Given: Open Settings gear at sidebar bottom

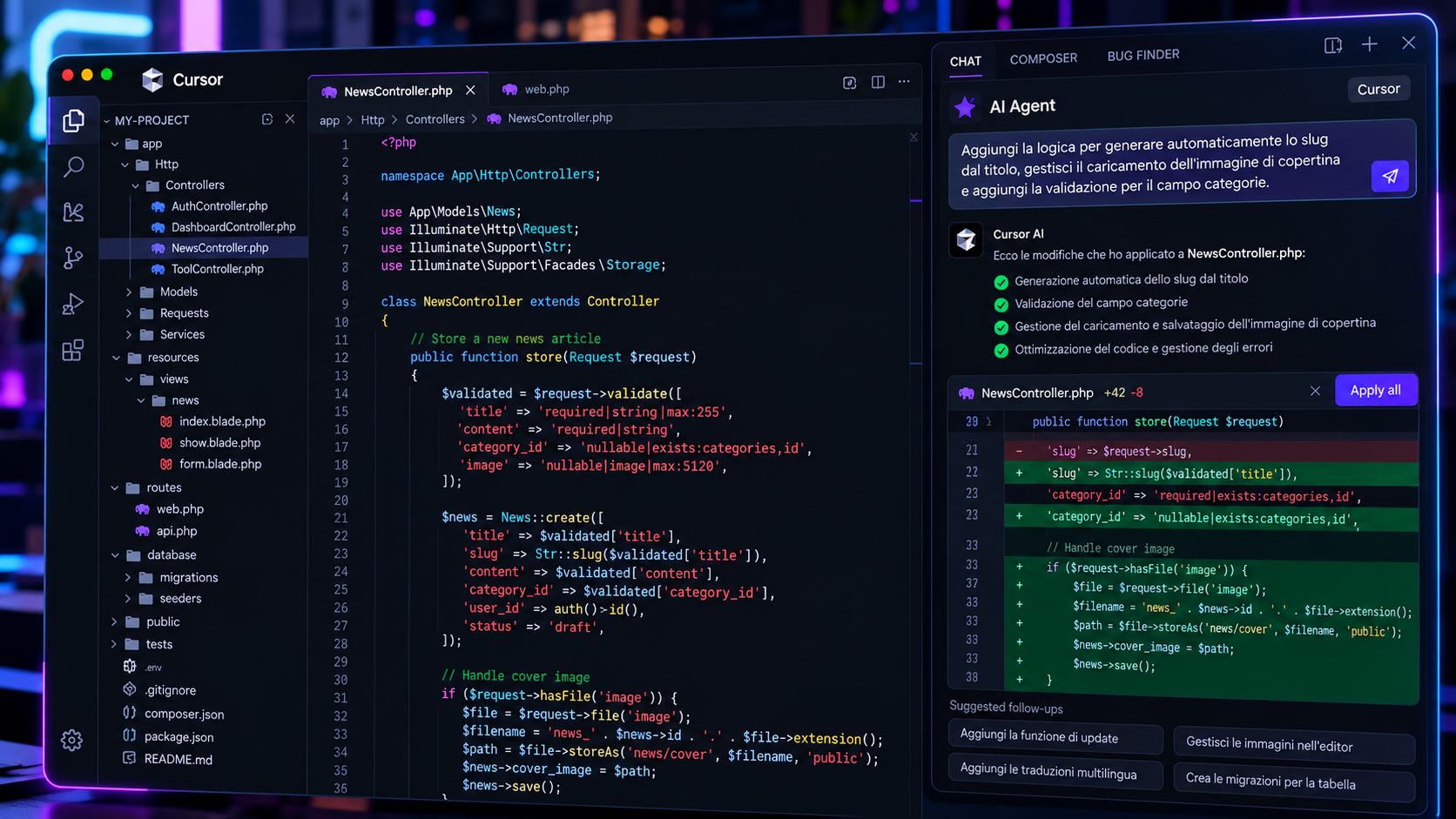Looking at the screenshot, I should tap(72, 741).
